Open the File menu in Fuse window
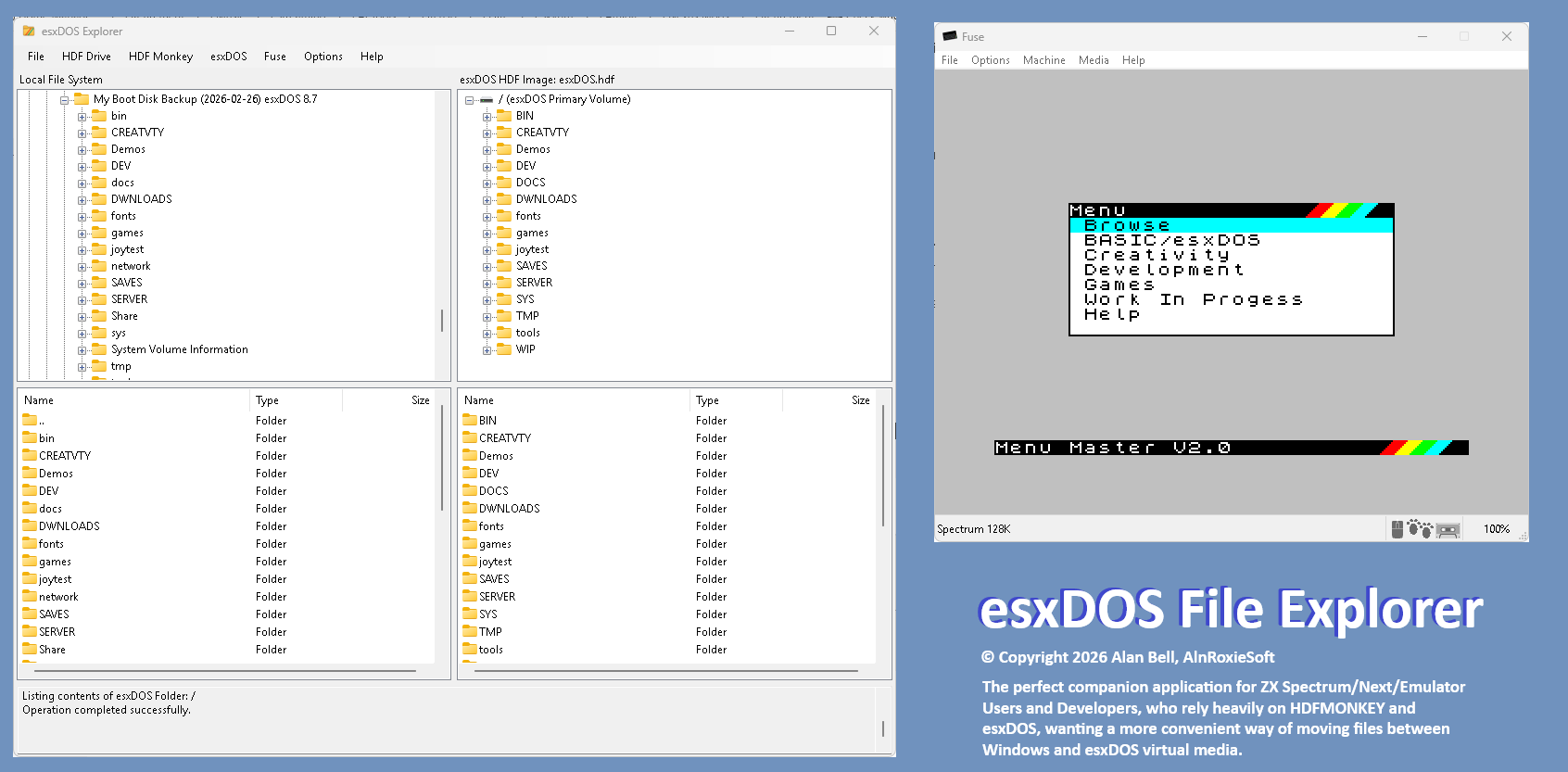Image resolution: width=1568 pixels, height=772 pixels. pos(950,60)
